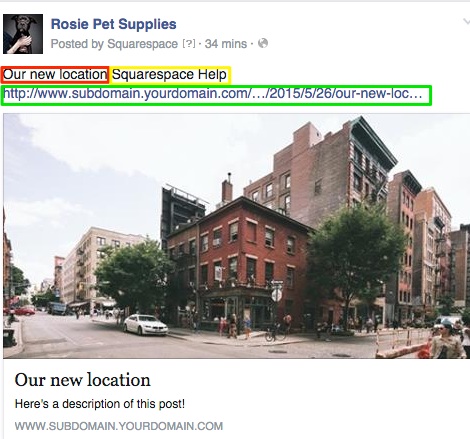Click the yellow-outlined Squarespace Help text
The image size is (470, 439).
(170, 74)
